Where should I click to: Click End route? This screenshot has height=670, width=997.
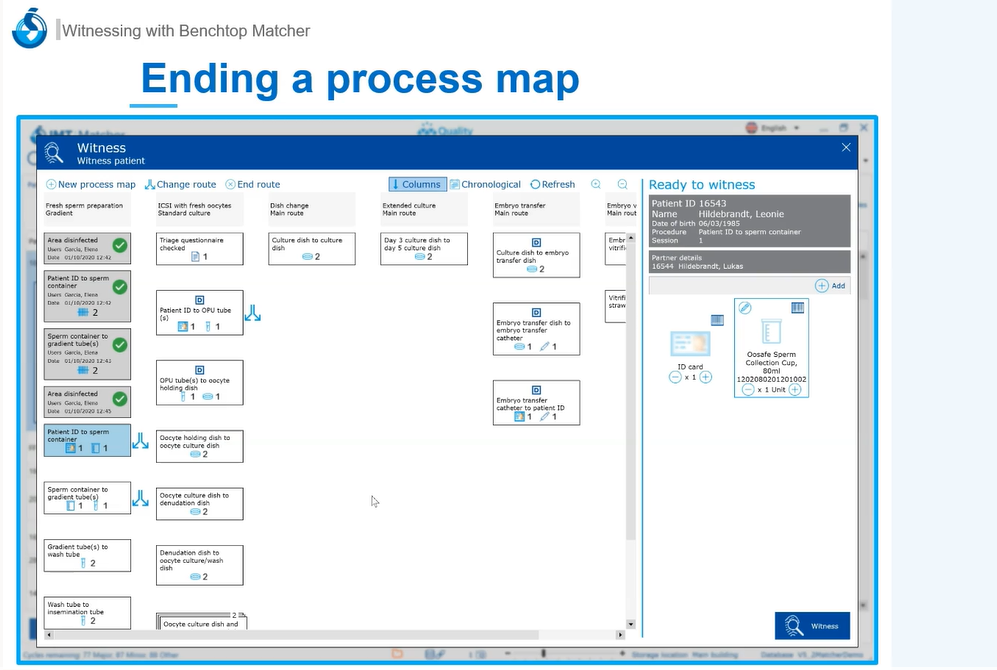[252, 184]
